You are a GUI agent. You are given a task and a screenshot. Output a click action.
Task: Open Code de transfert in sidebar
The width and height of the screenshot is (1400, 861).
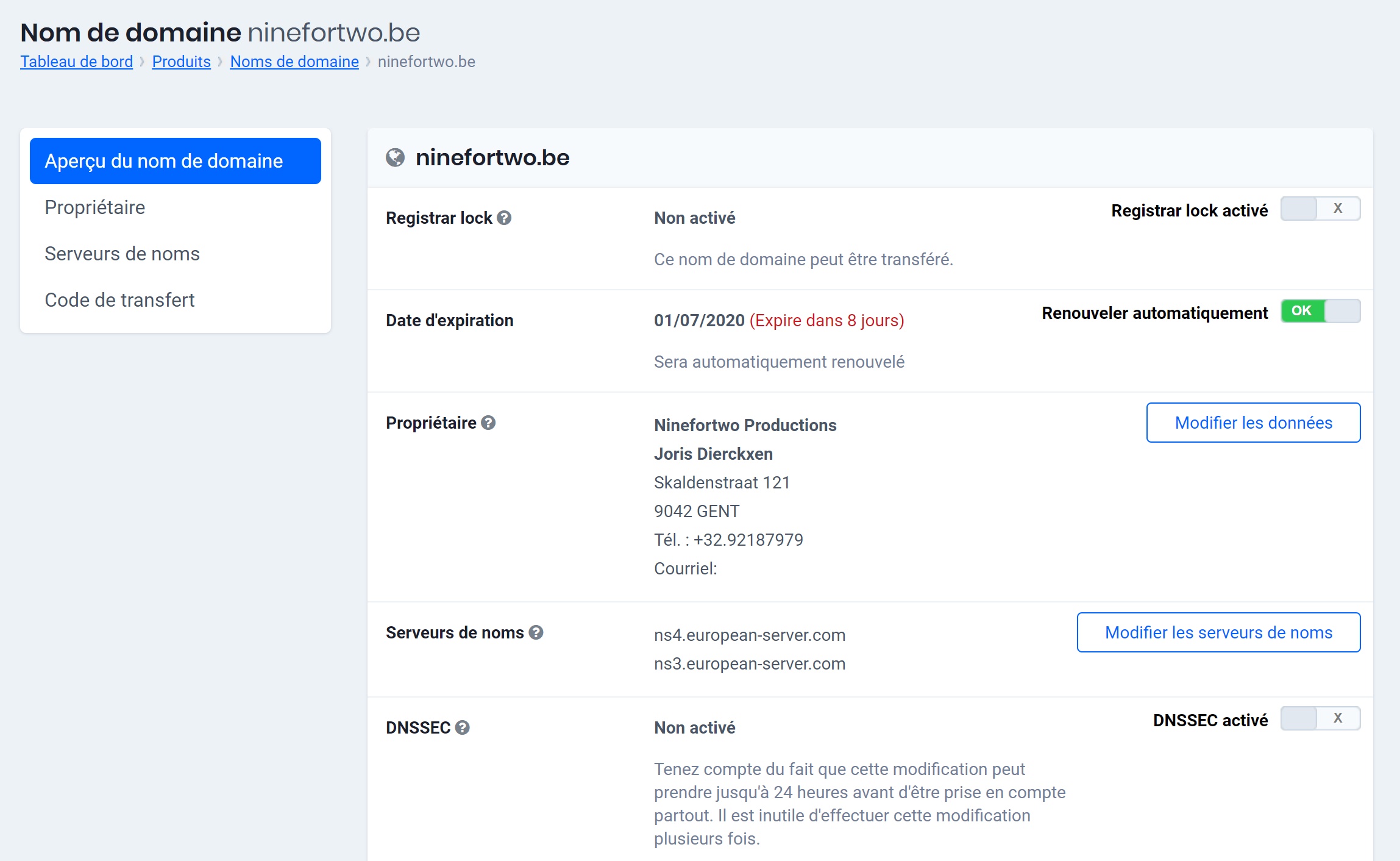click(x=119, y=300)
